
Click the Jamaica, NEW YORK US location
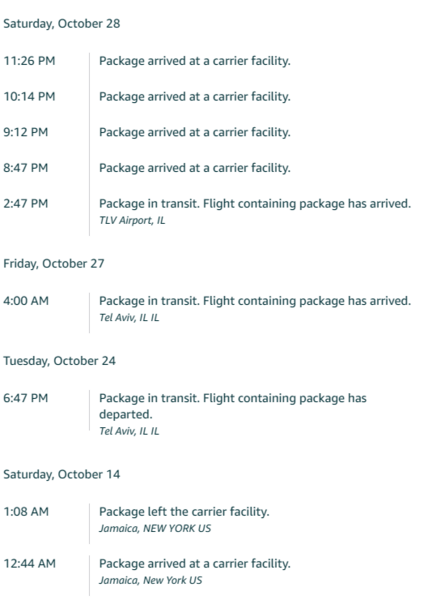pos(155,529)
